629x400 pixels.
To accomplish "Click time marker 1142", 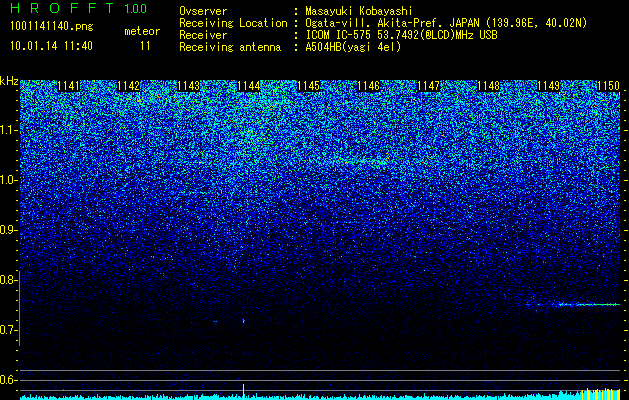I will (x=128, y=86).
